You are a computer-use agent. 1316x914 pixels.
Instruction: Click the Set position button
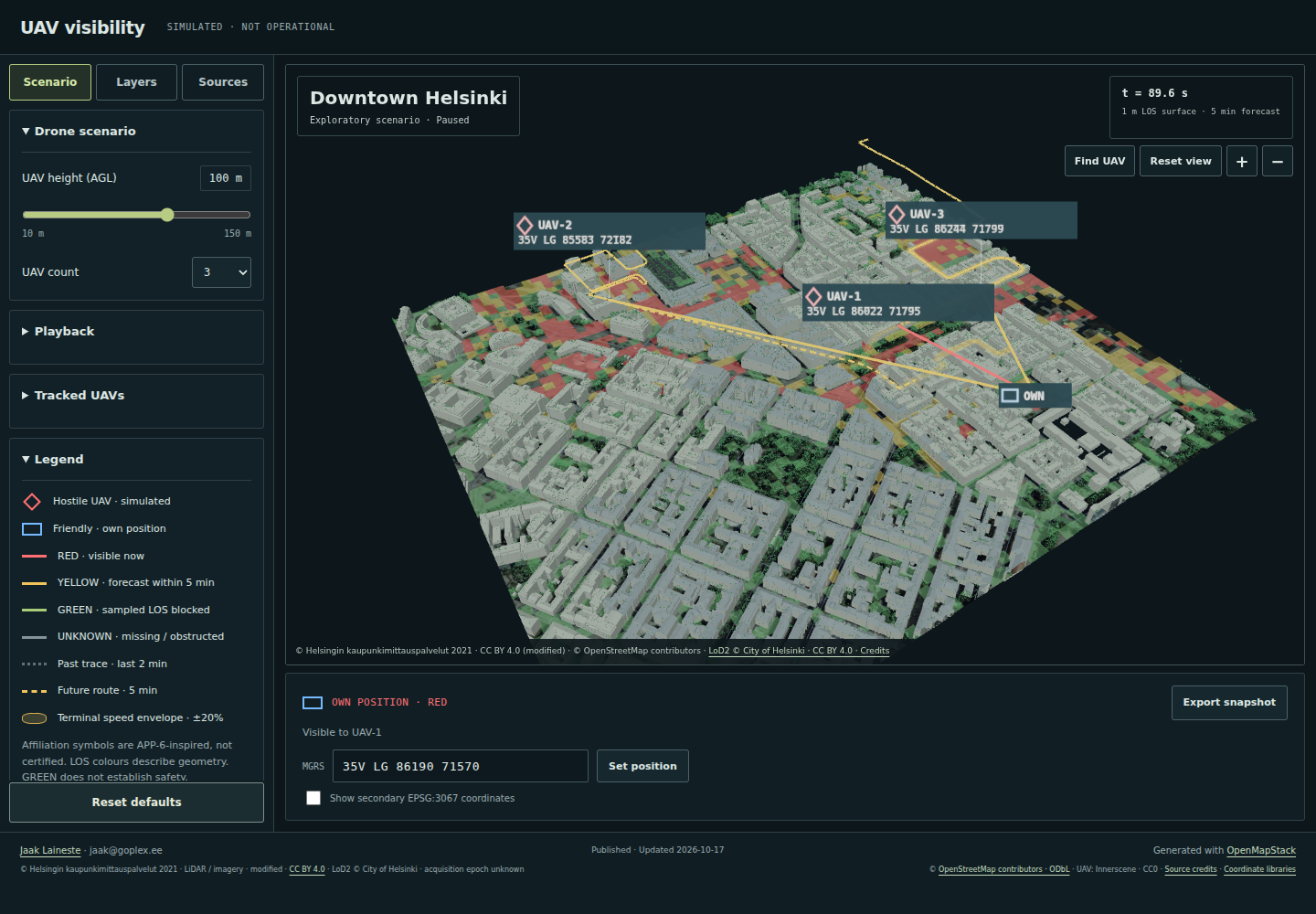pos(642,766)
